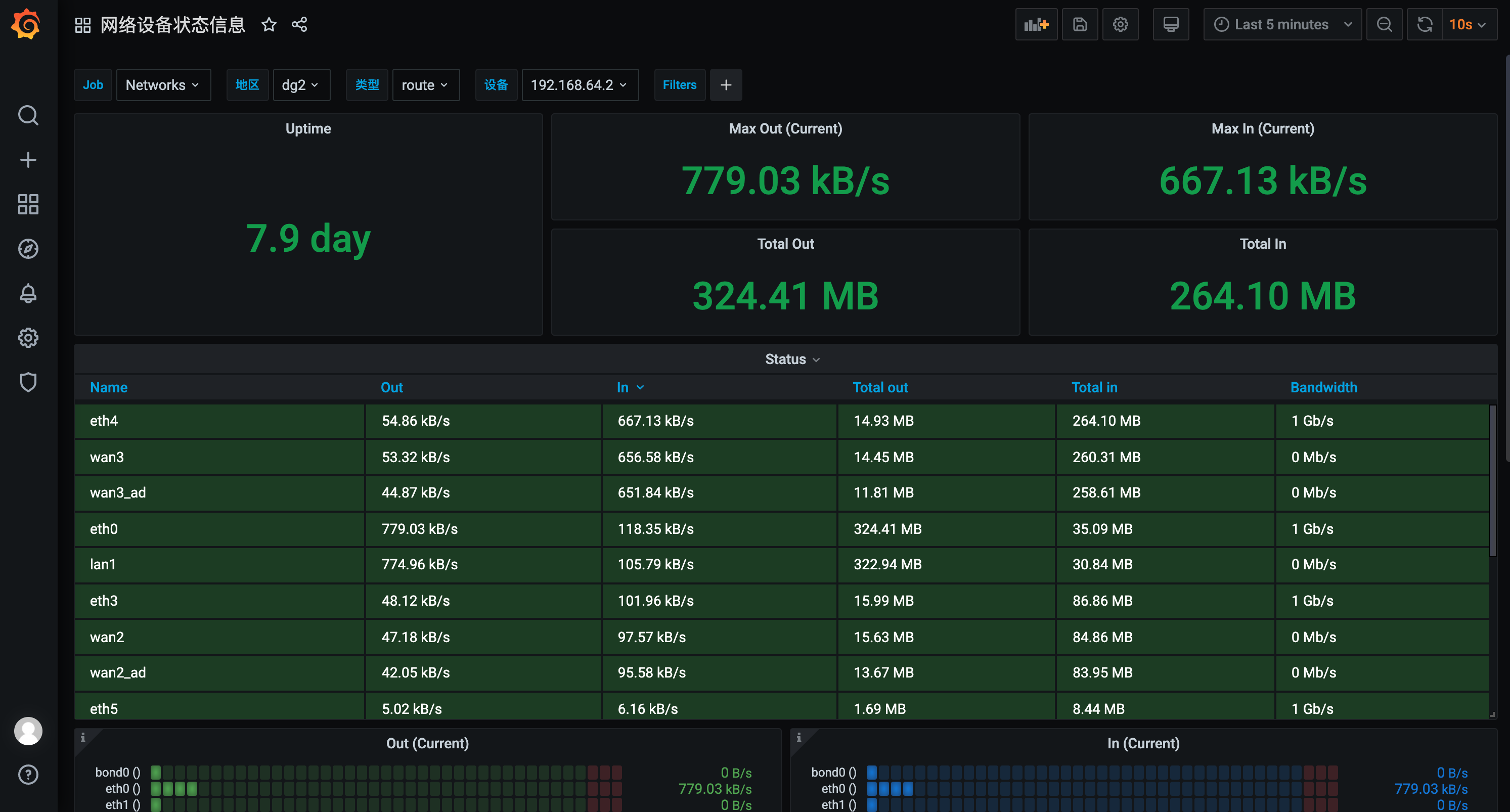The width and height of the screenshot is (1510, 812).
Task: Click the dashboard title 网络设备状态信息
Action: [x=172, y=25]
